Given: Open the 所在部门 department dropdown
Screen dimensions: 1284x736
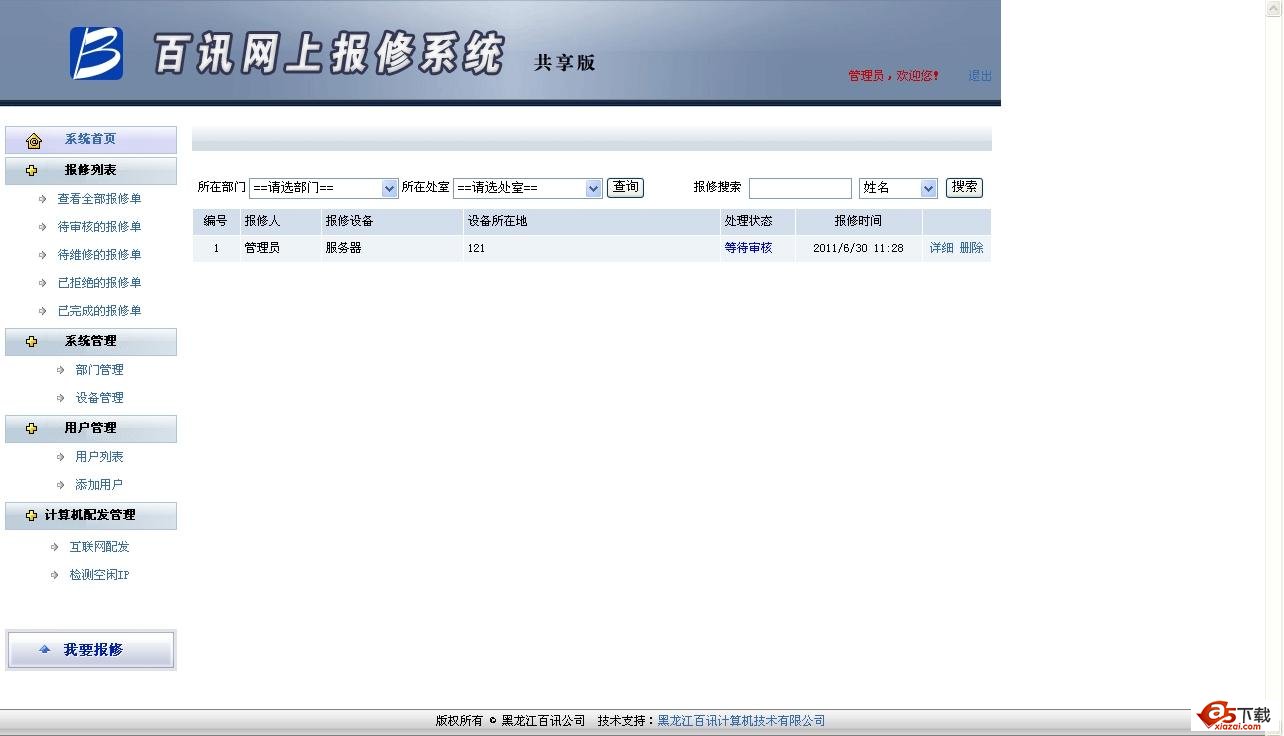Looking at the screenshot, I should tap(324, 188).
